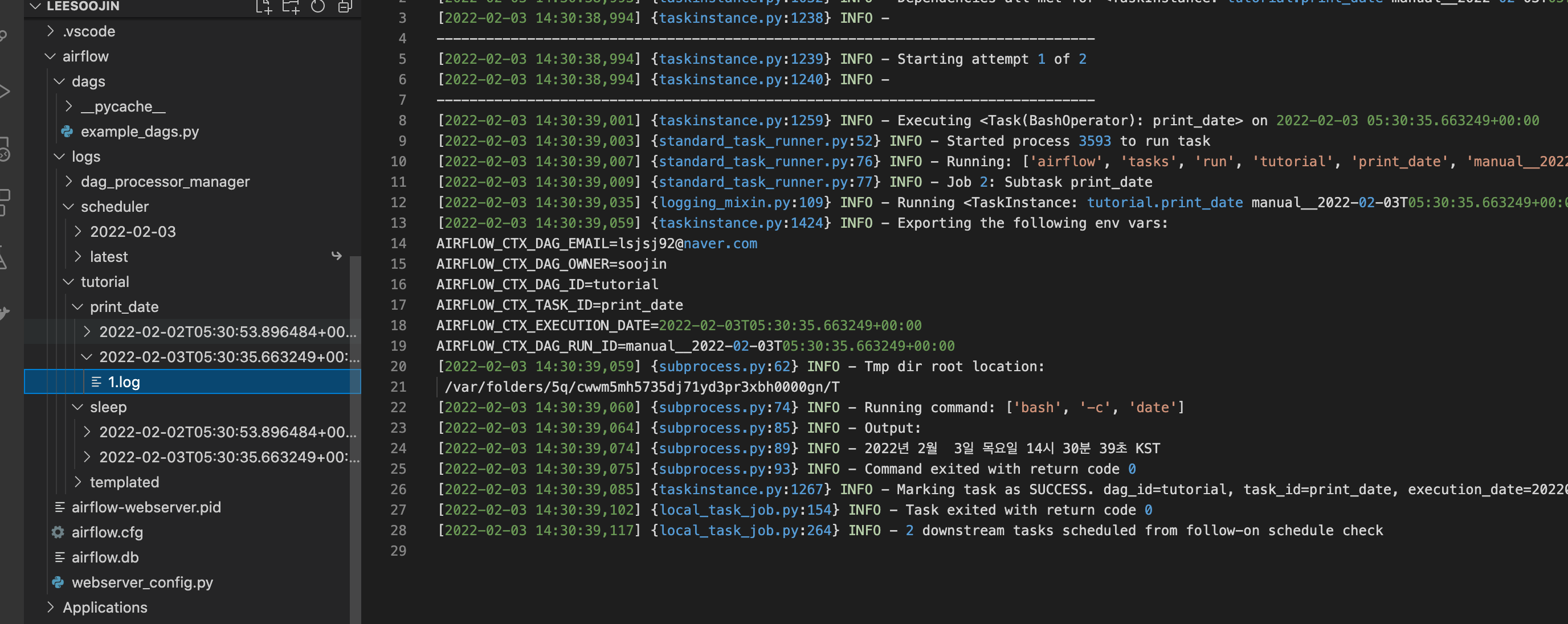Click the New File icon in explorer header
The image size is (1568, 624).
[264, 7]
